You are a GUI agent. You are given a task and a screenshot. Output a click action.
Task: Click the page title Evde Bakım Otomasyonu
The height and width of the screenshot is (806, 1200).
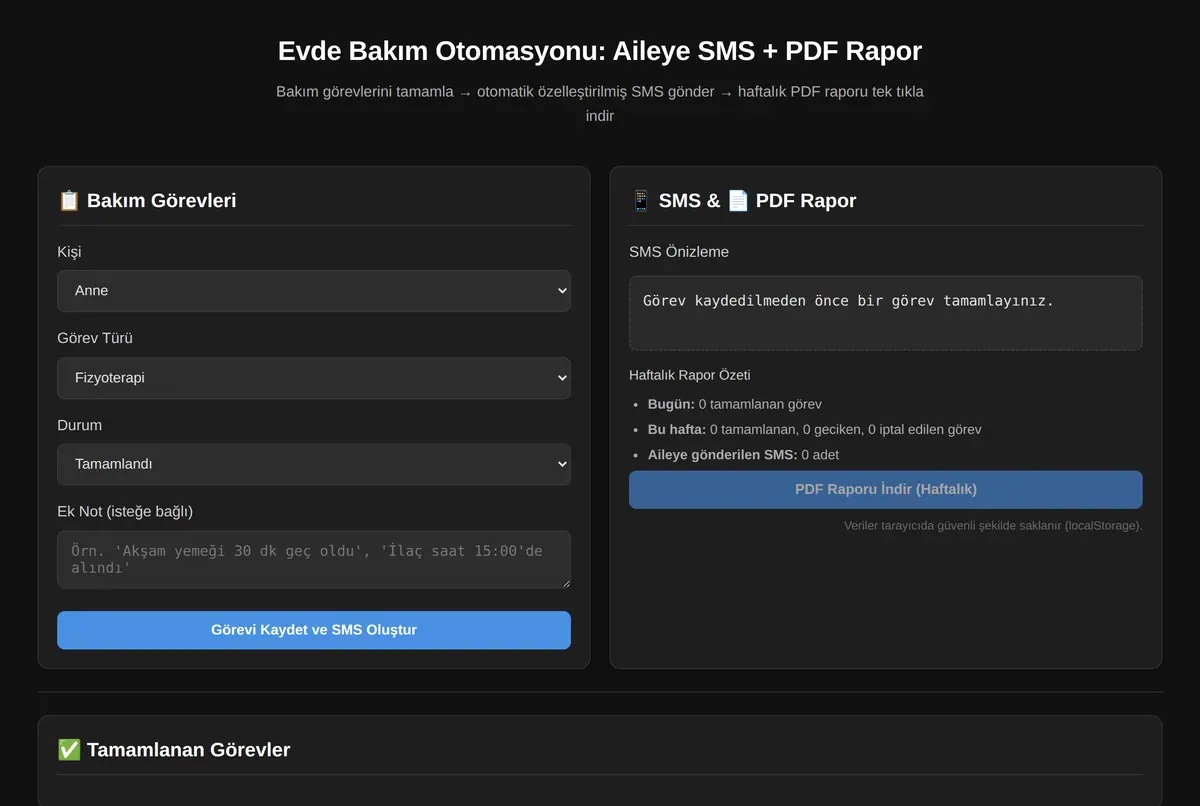coord(600,51)
